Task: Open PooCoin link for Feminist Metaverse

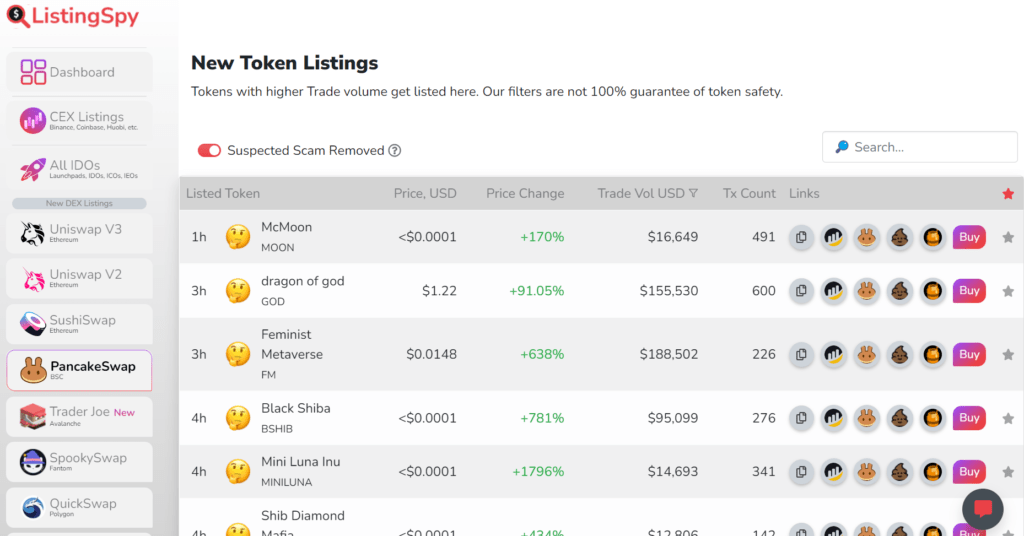Action: point(899,355)
